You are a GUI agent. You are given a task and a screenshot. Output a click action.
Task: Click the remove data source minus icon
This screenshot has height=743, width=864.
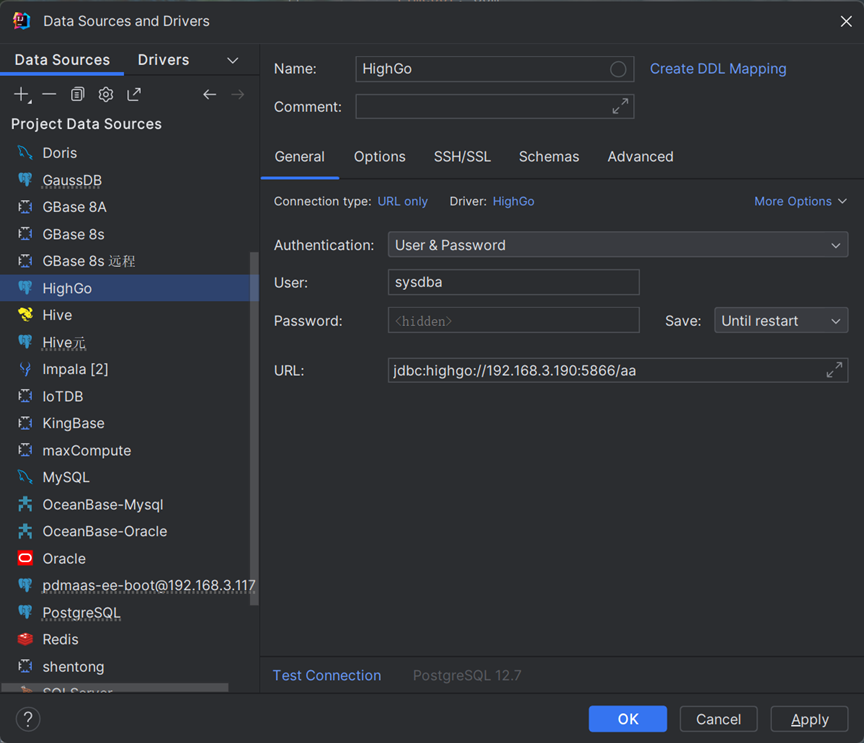pyautogui.click(x=49, y=94)
